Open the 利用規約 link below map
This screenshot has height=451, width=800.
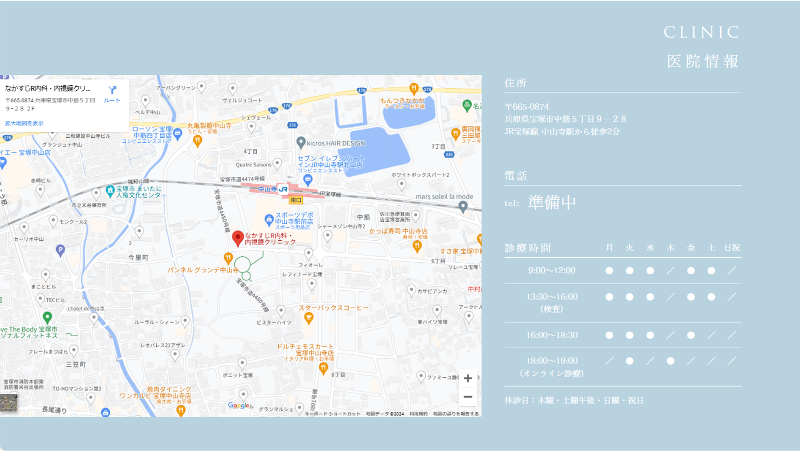(416, 413)
